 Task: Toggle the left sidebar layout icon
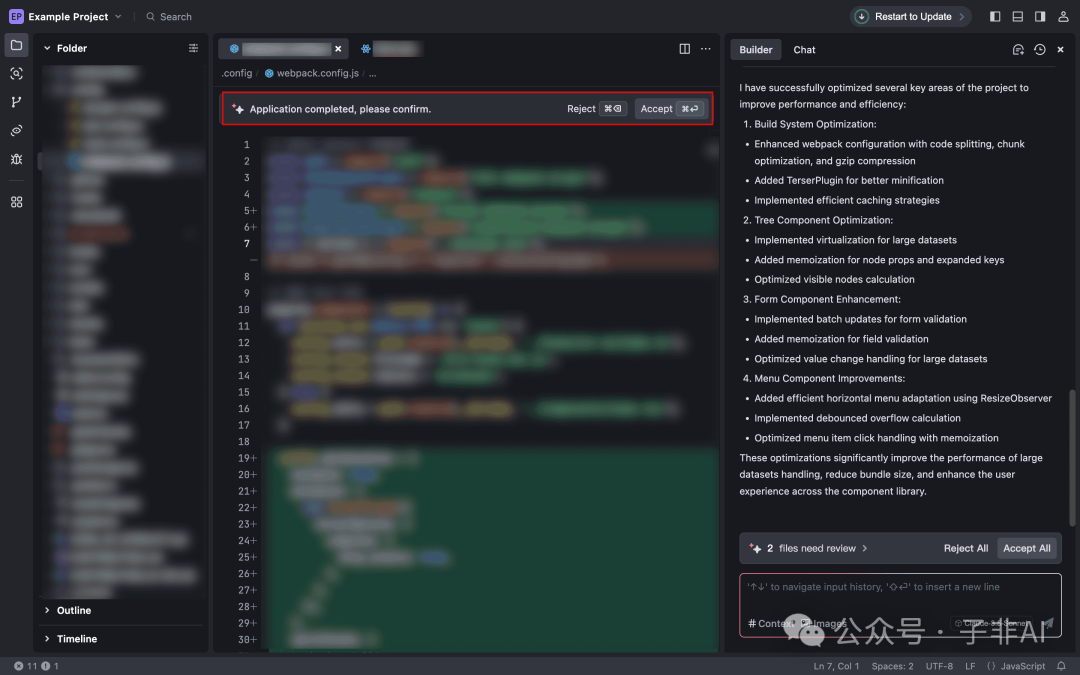pos(995,17)
